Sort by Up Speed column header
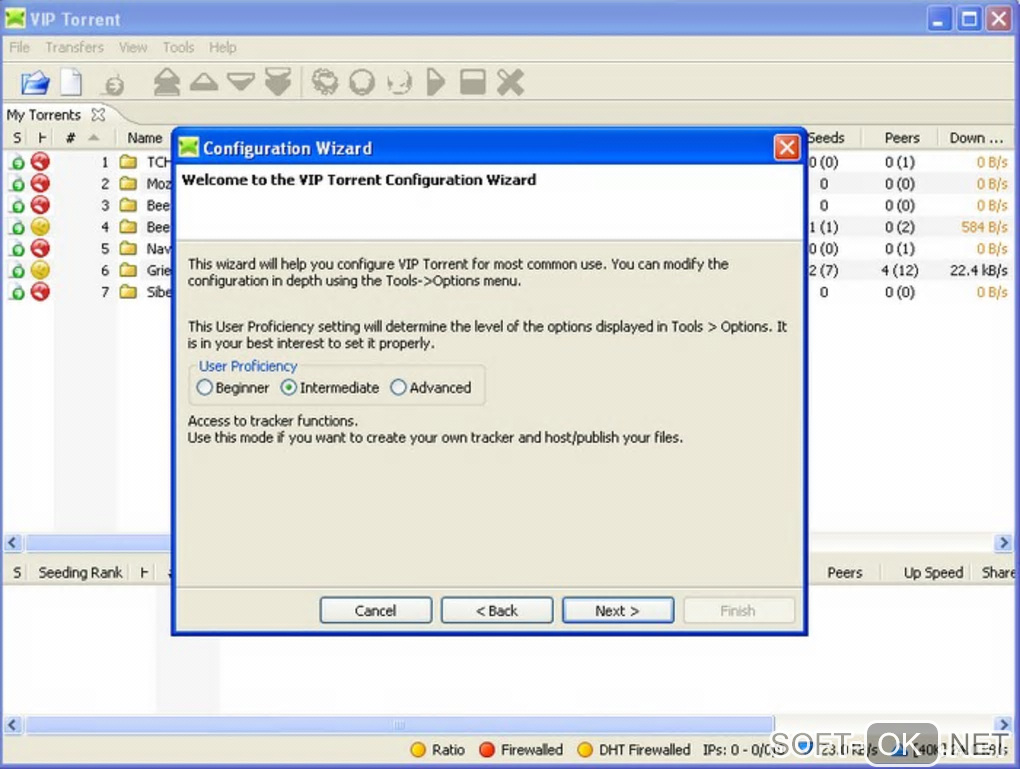Viewport: 1020px width, 769px height. (x=933, y=573)
